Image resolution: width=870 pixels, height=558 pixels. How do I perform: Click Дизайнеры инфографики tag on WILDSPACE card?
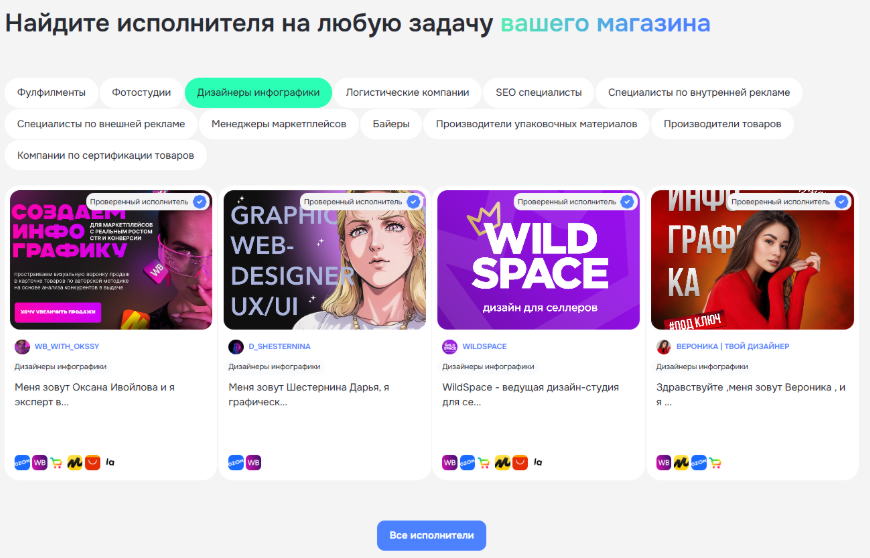[488, 367]
